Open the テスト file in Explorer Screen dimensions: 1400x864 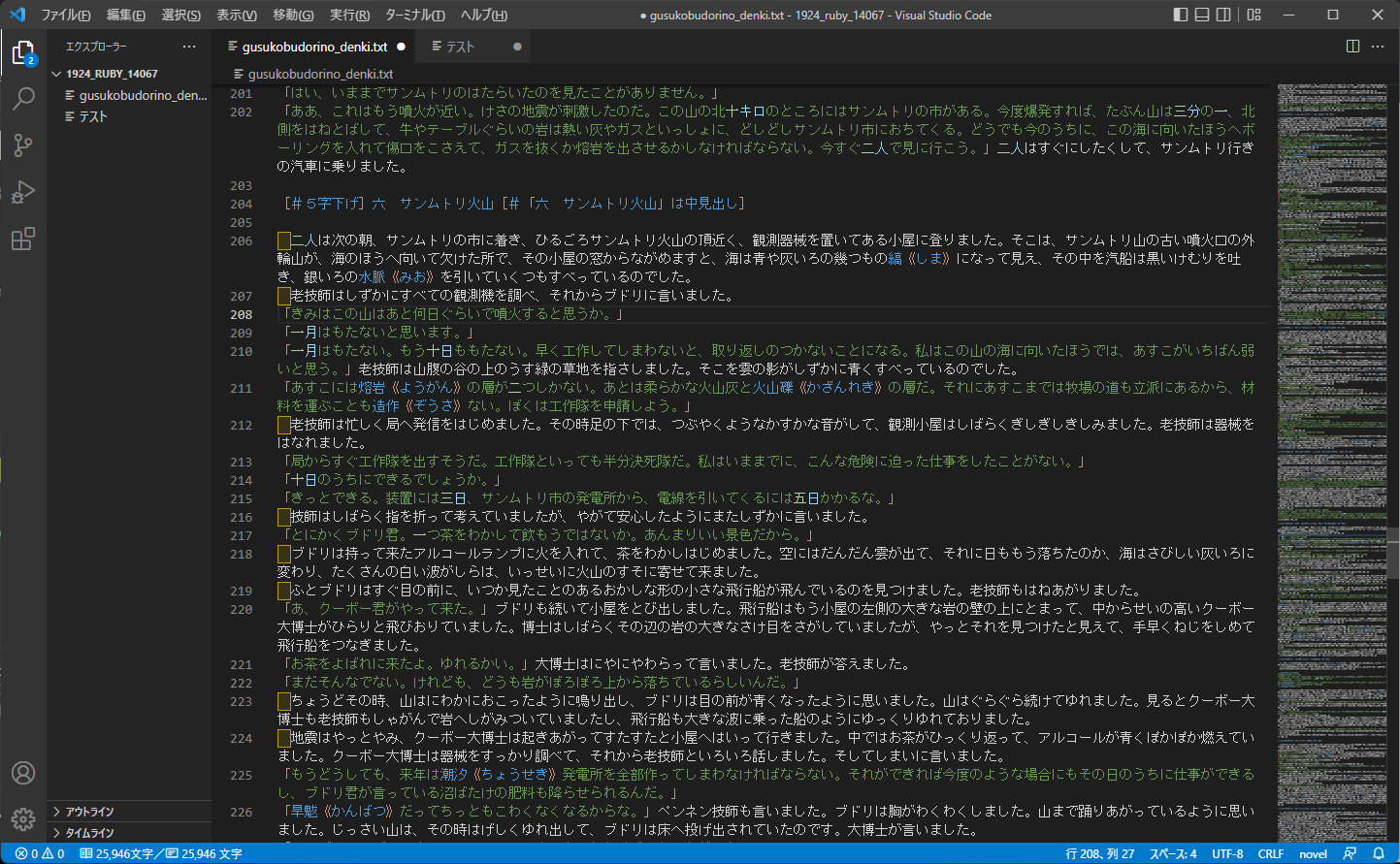(x=129, y=116)
